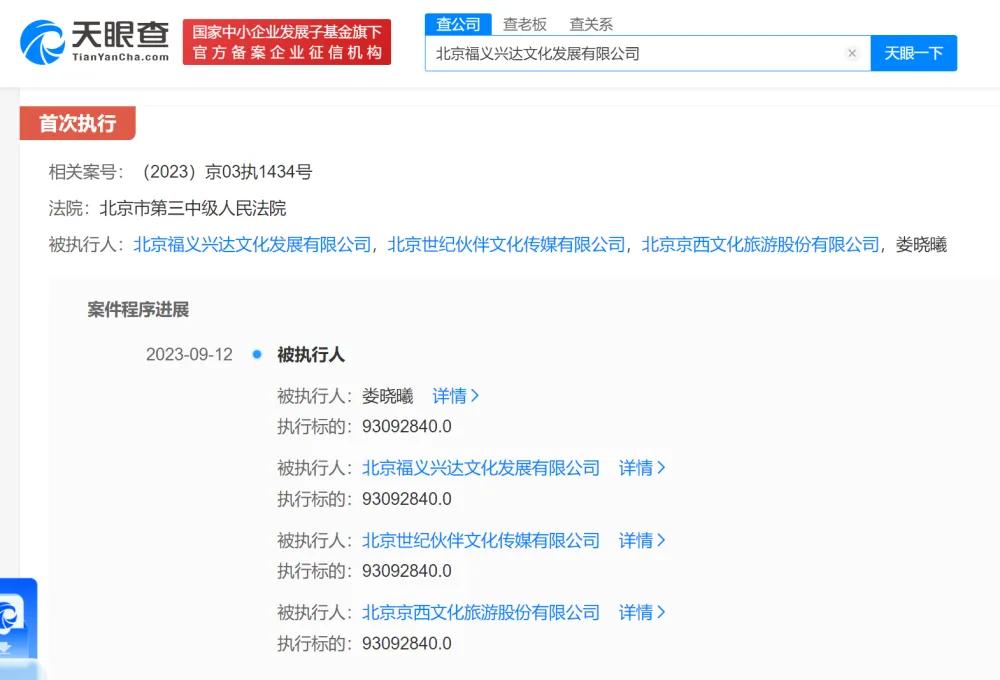Open 详情 for 娄晓曦

(455, 396)
